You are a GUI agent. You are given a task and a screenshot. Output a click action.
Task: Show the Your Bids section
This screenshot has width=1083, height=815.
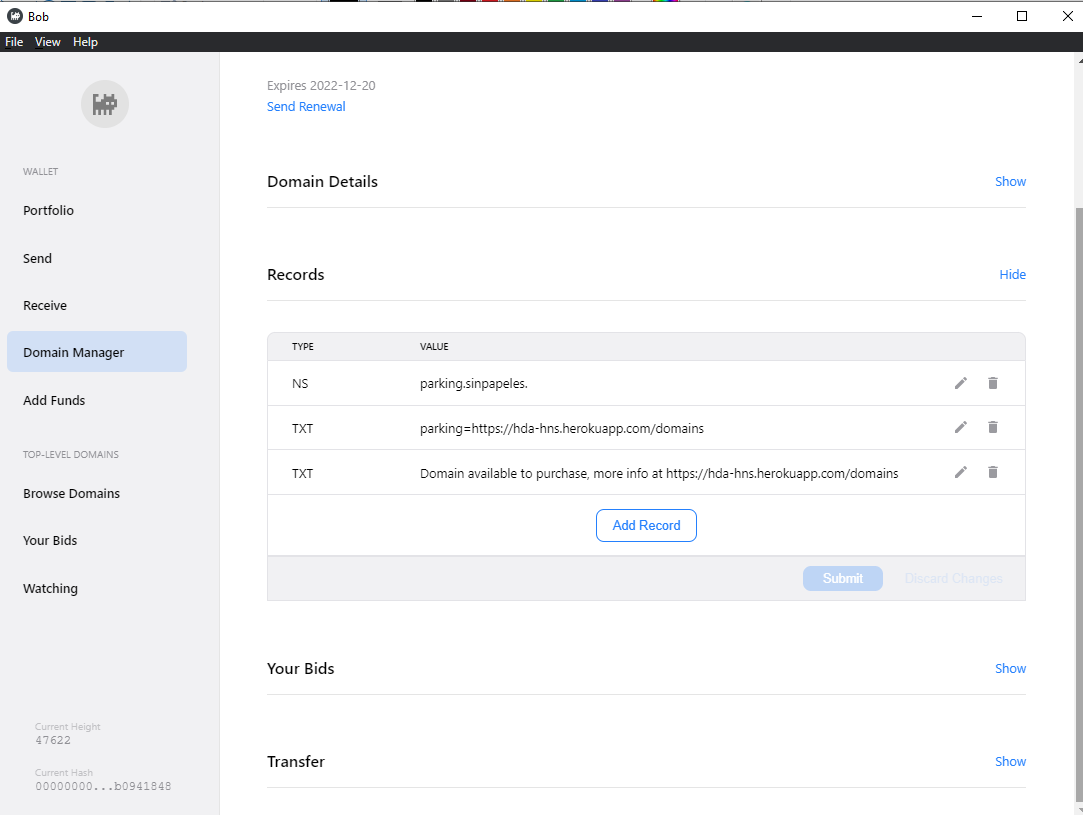pos(1010,669)
